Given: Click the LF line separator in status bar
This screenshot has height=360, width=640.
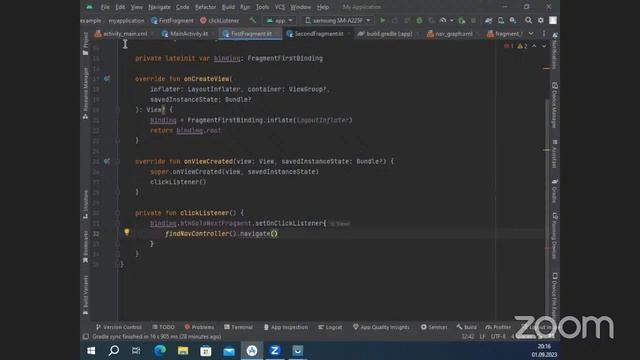Looking at the screenshot, I should [482, 337].
